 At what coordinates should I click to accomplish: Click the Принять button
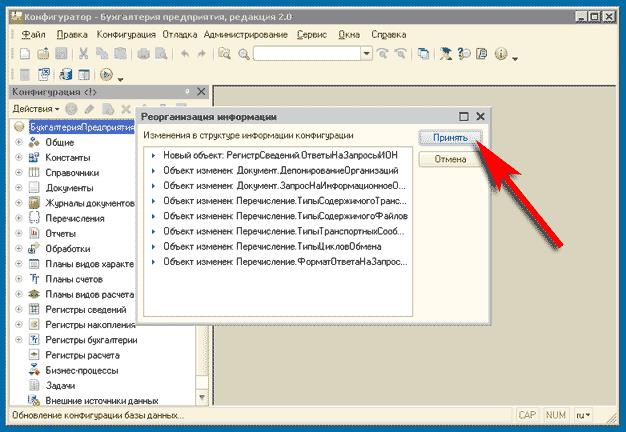(x=450, y=137)
